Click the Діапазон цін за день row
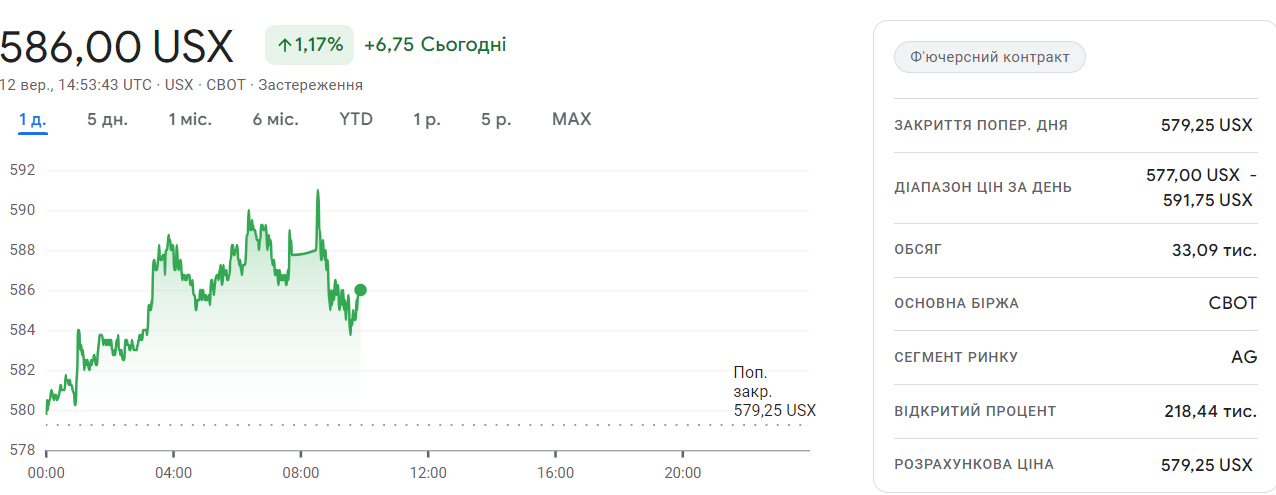Image resolution: width=1276 pixels, height=495 pixels. coord(1073,187)
